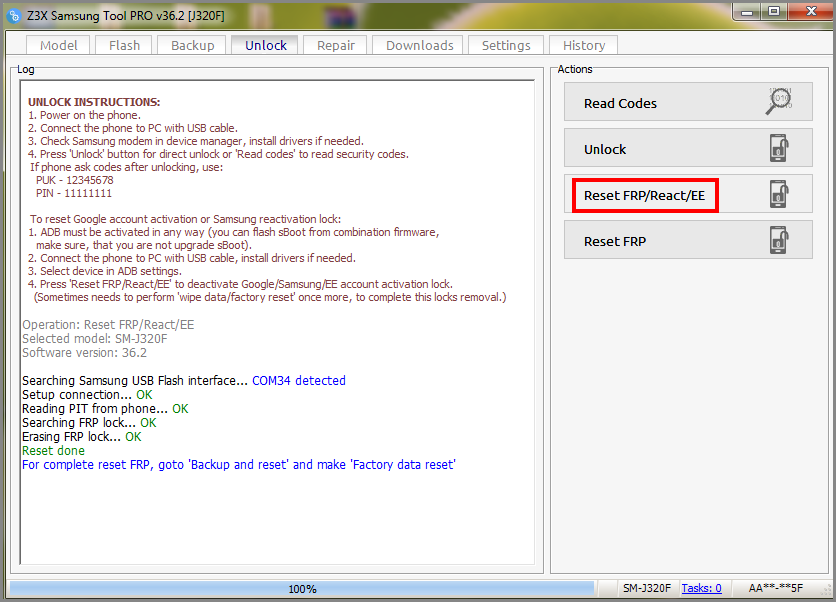836x602 pixels.
Task: Click the Z3X app icon in title bar
Action: click(x=14, y=15)
